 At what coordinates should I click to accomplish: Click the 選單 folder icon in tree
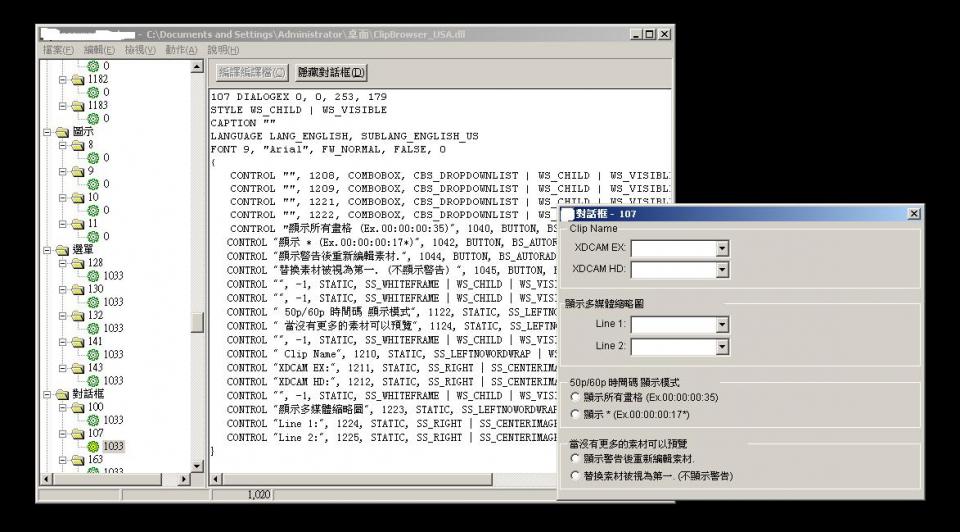point(62,250)
